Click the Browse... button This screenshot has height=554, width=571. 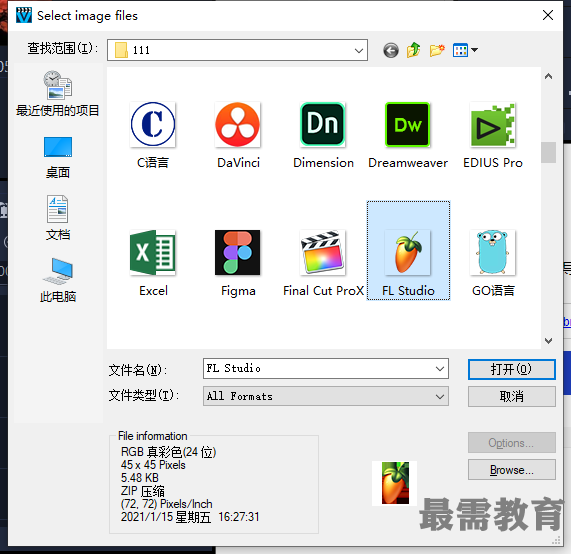[x=512, y=470]
